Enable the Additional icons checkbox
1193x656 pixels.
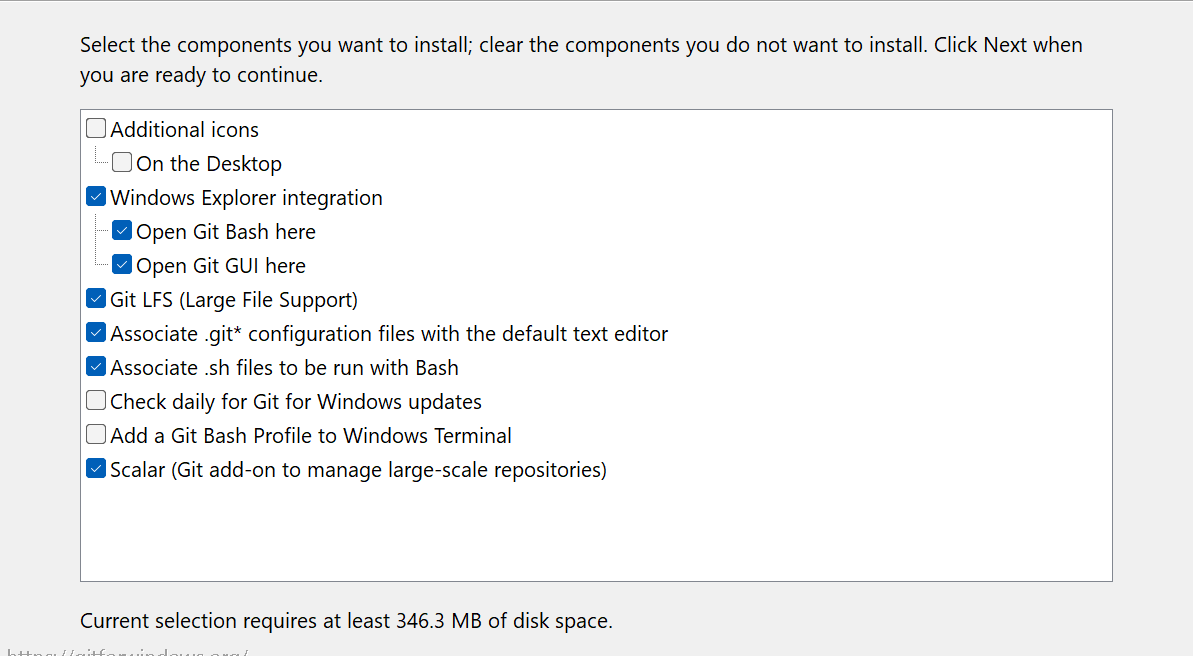[x=96, y=129]
